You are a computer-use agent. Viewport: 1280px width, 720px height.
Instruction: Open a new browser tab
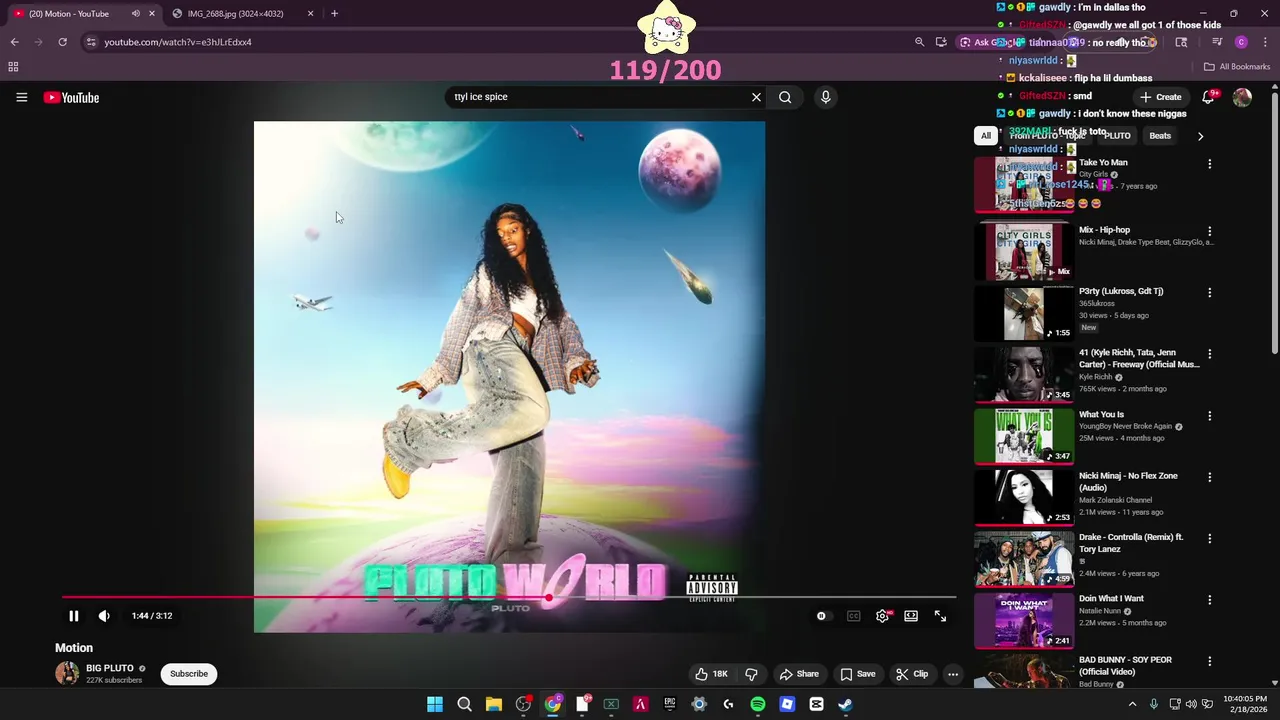pyautogui.click(x=334, y=14)
